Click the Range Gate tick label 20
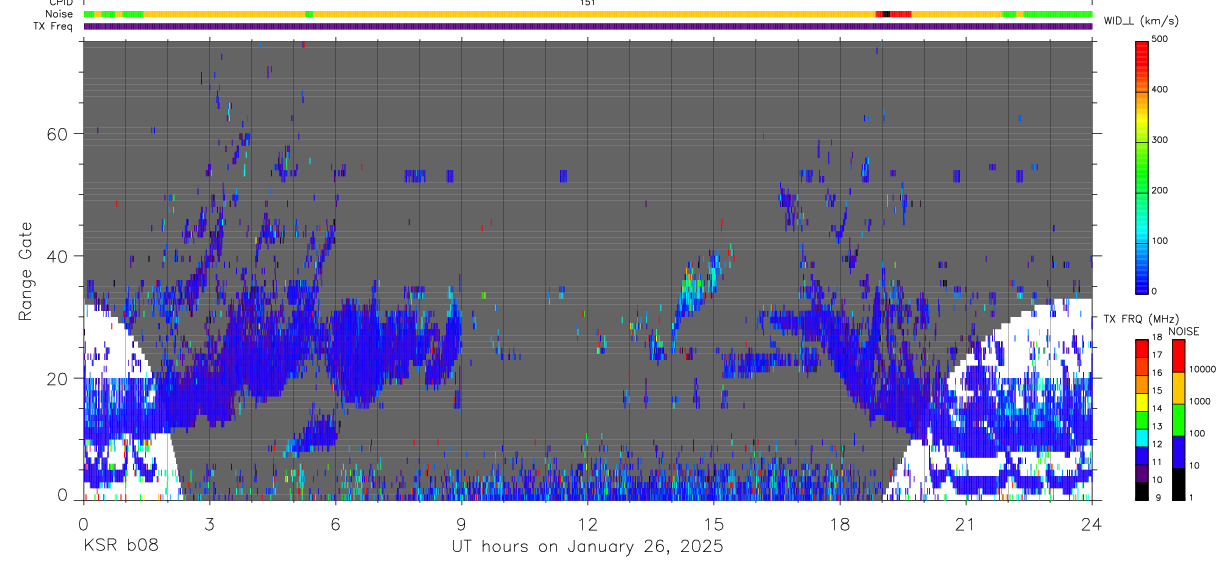 coord(58,378)
